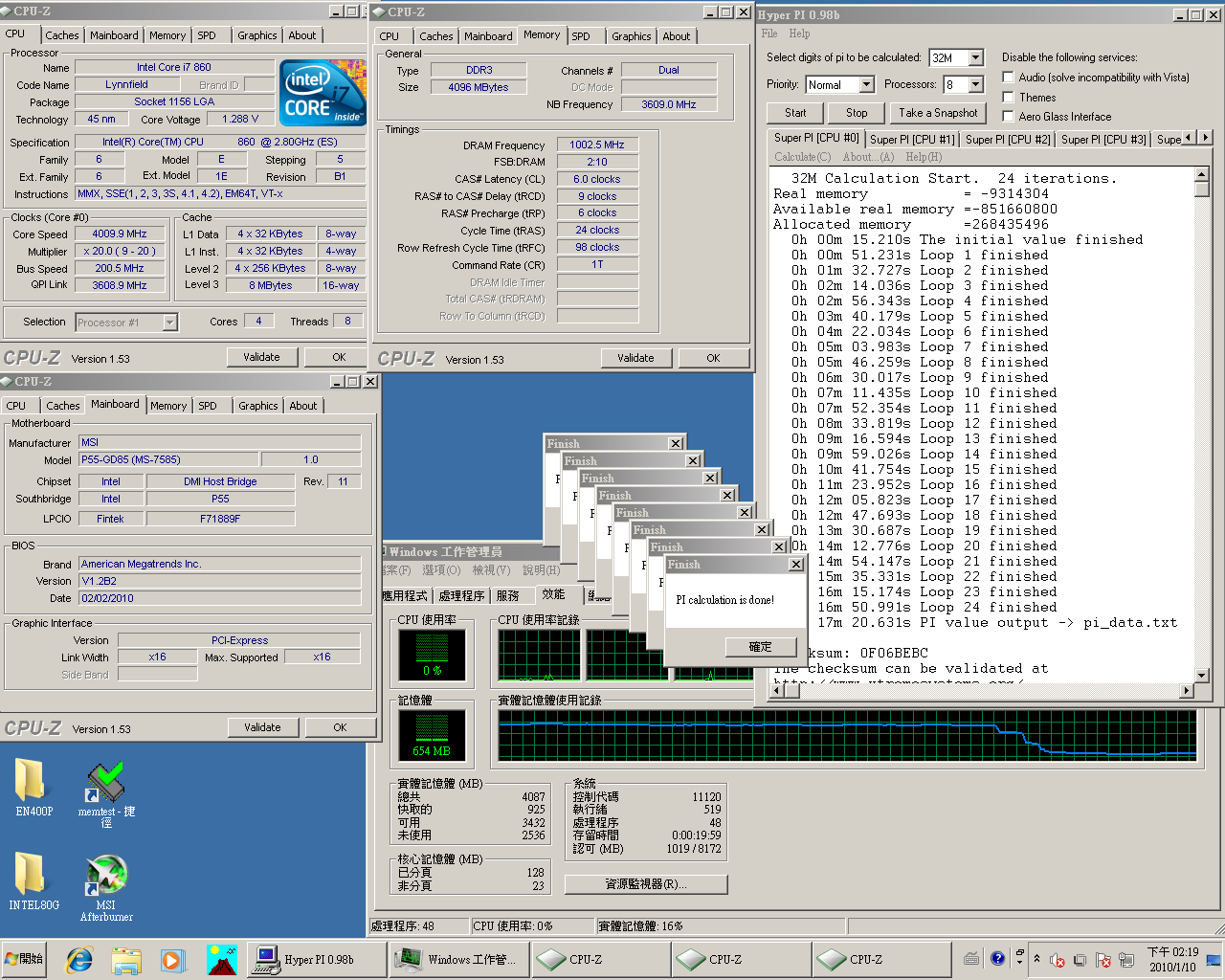Click Start in Hyper PI

(x=795, y=113)
